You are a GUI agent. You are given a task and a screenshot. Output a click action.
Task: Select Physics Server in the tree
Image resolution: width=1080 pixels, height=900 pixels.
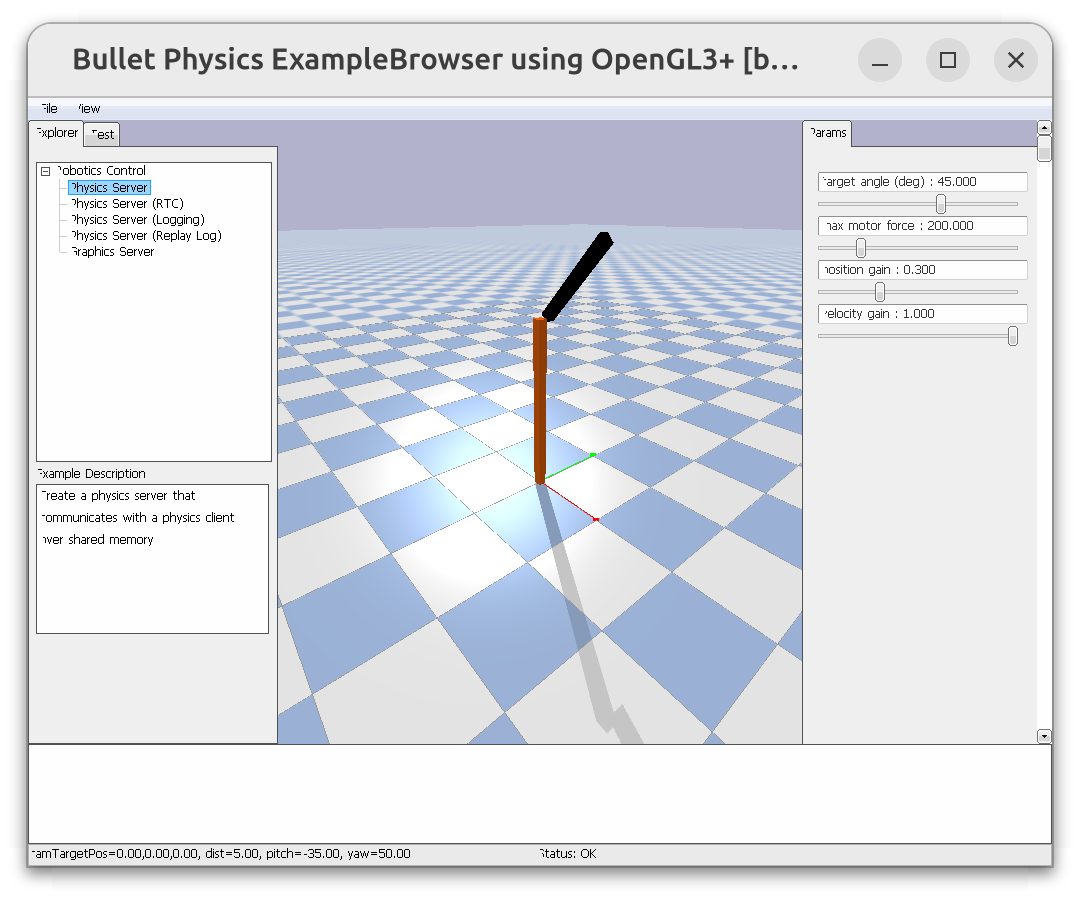pos(110,187)
